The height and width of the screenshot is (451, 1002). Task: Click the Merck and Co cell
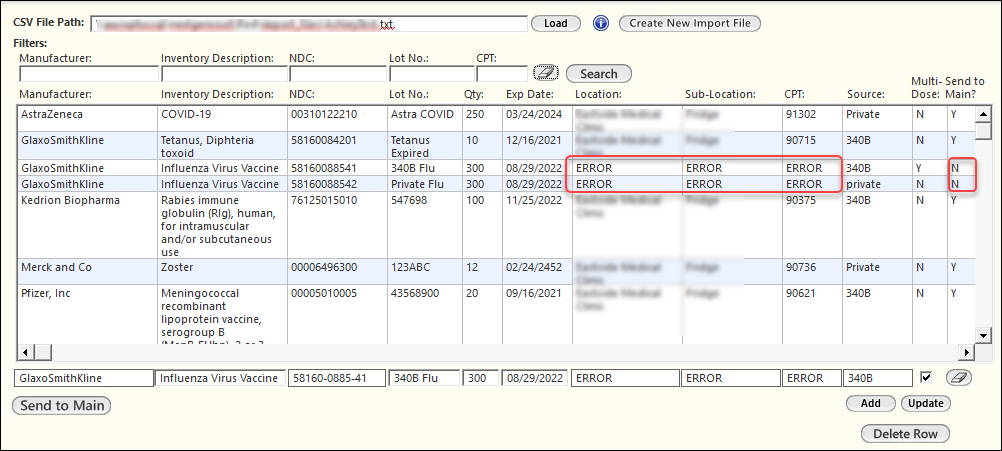coord(88,271)
